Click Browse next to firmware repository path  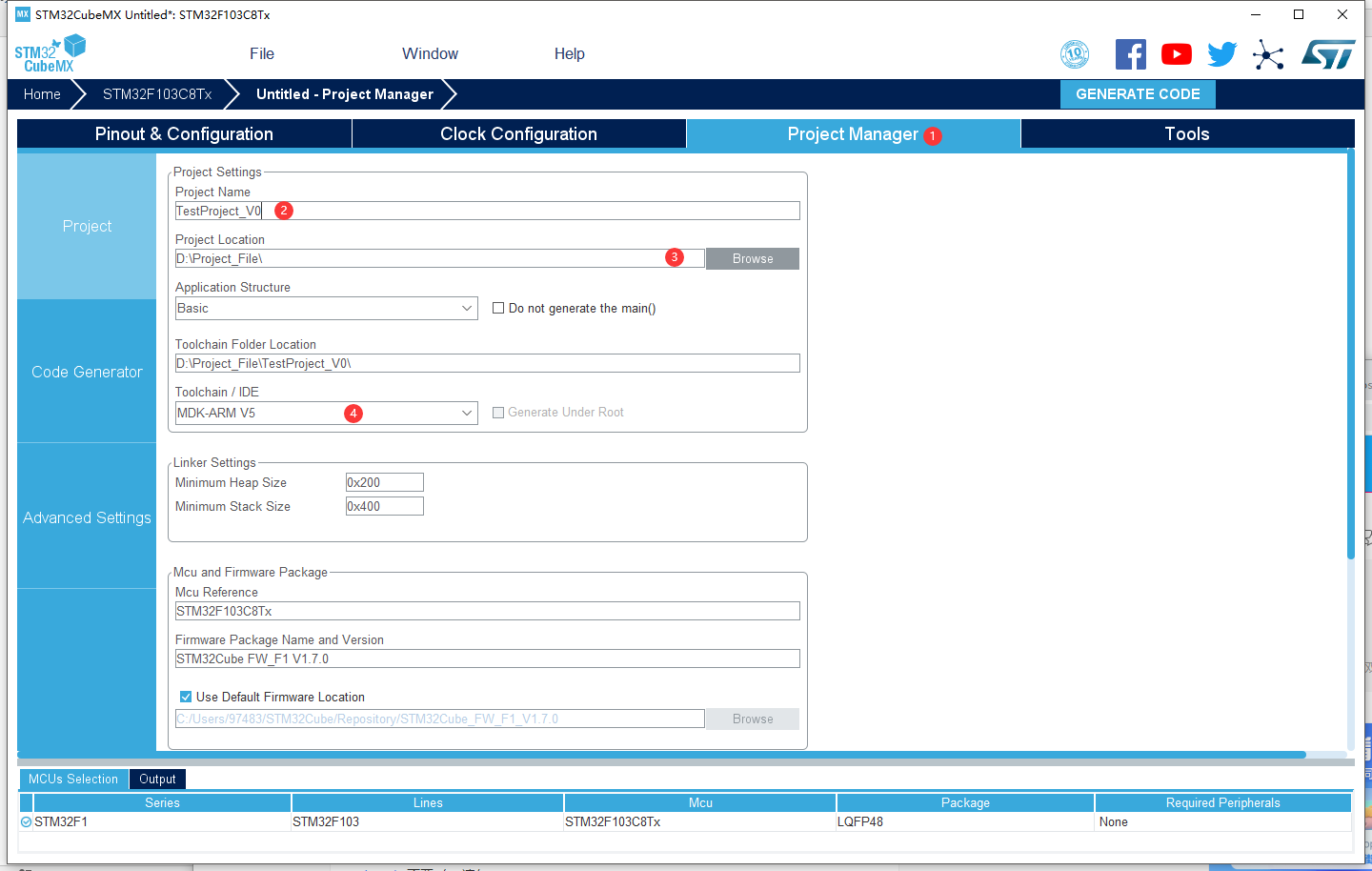[x=753, y=719]
